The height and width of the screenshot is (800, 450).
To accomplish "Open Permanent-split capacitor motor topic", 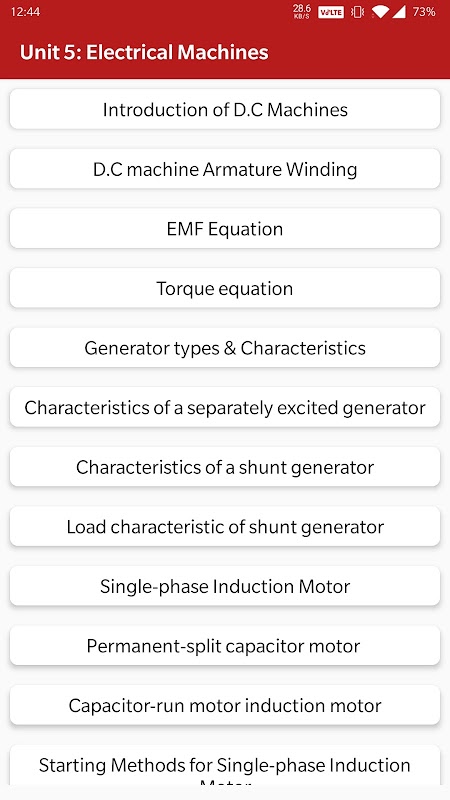I will point(225,646).
